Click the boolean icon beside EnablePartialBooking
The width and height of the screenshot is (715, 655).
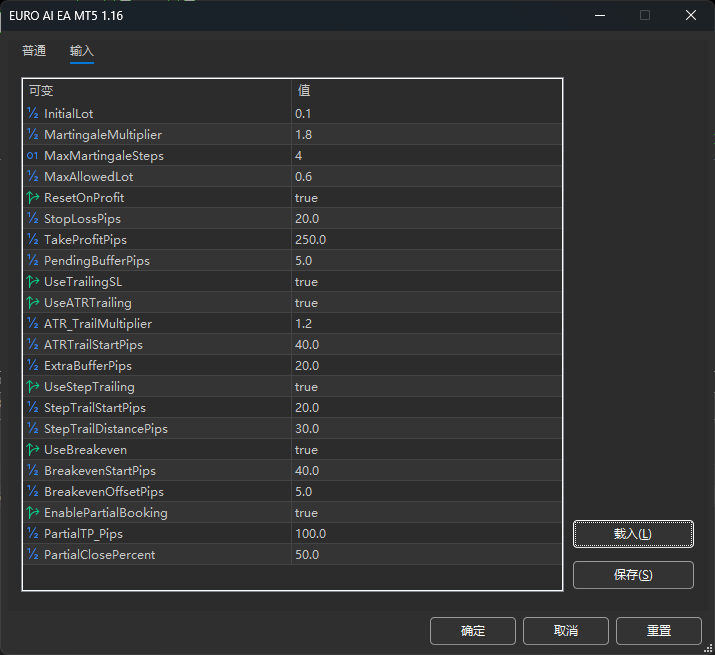pos(33,513)
